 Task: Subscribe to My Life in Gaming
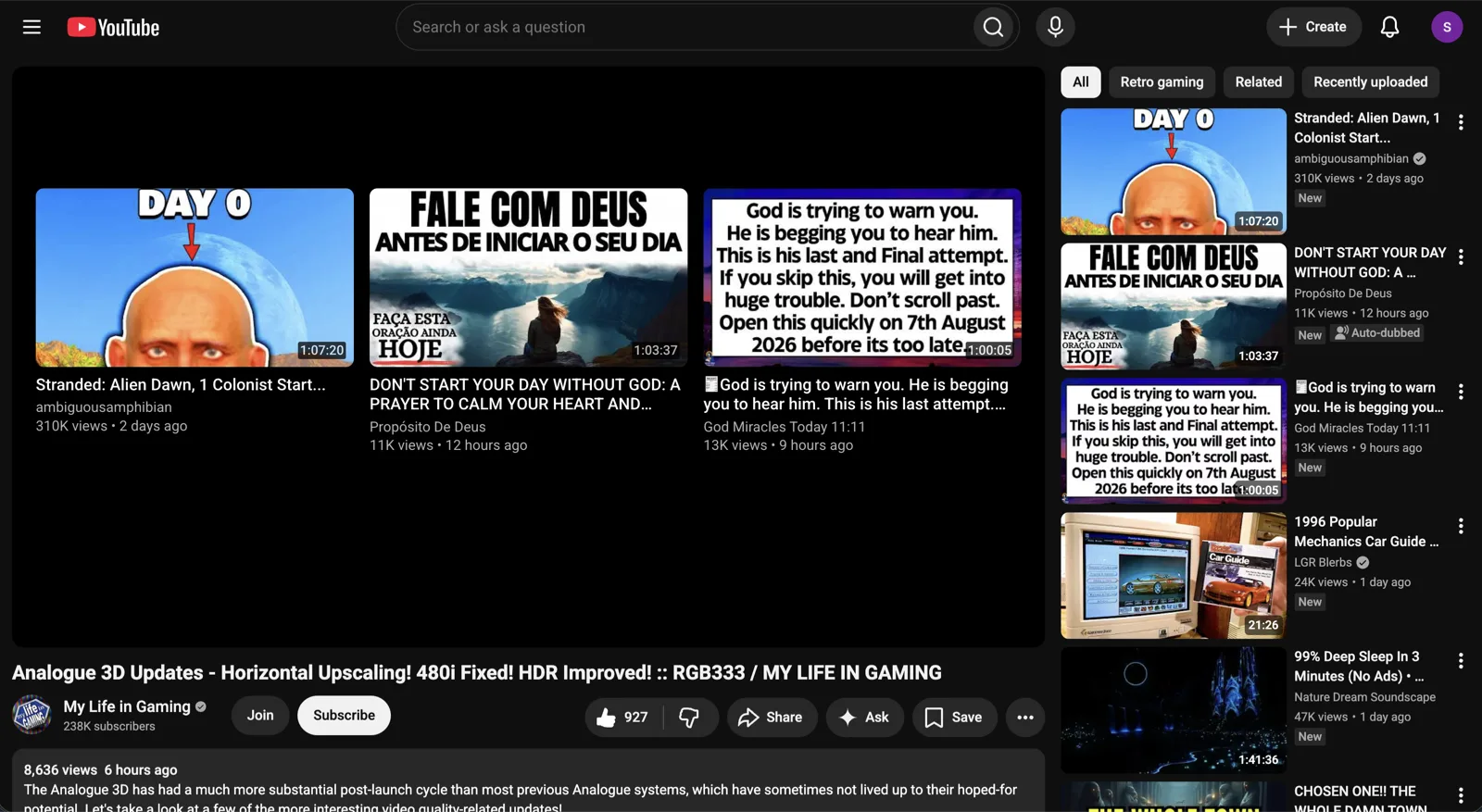(344, 716)
